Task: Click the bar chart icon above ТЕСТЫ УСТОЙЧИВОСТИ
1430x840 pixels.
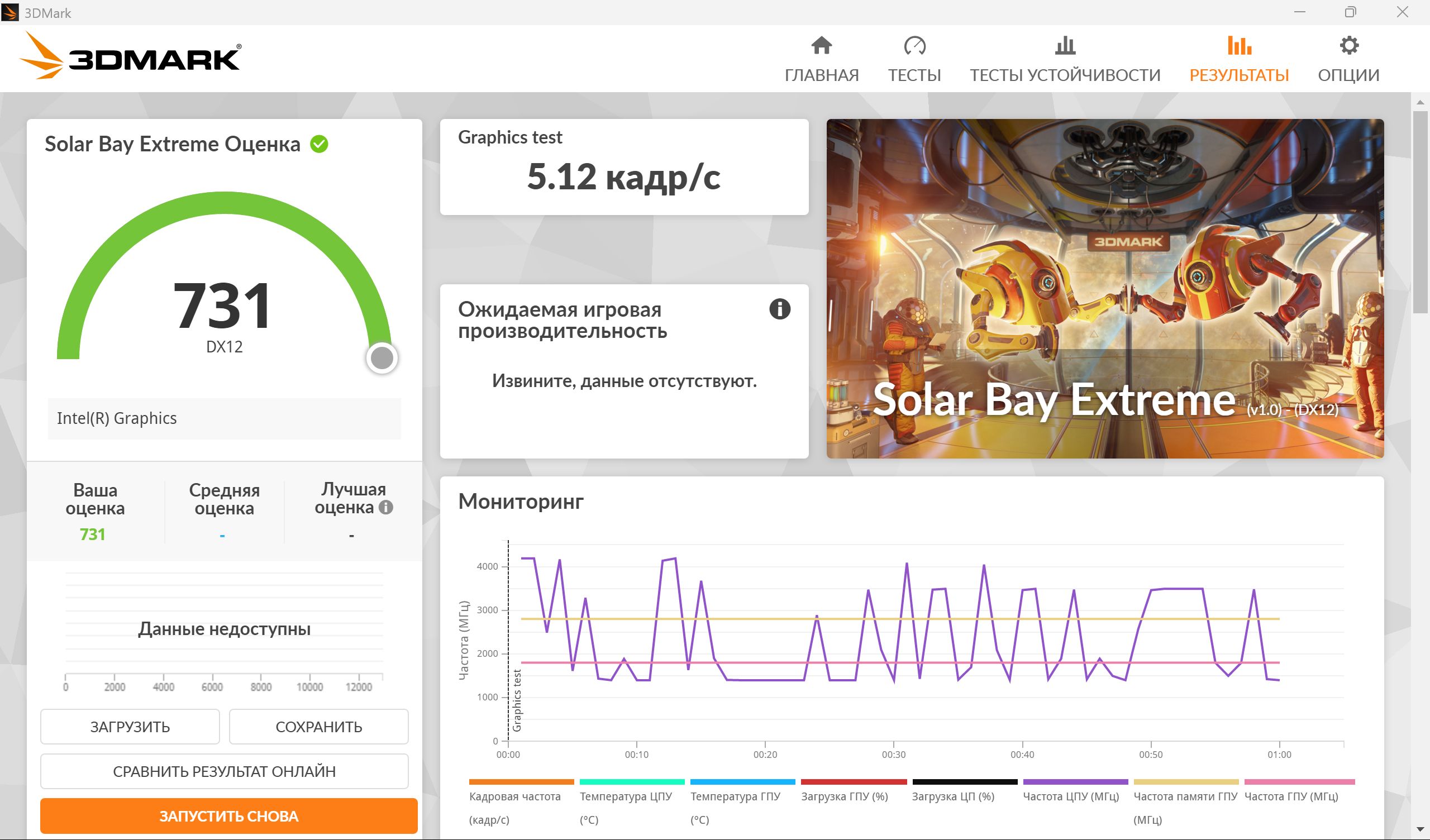Action: coord(1065,45)
